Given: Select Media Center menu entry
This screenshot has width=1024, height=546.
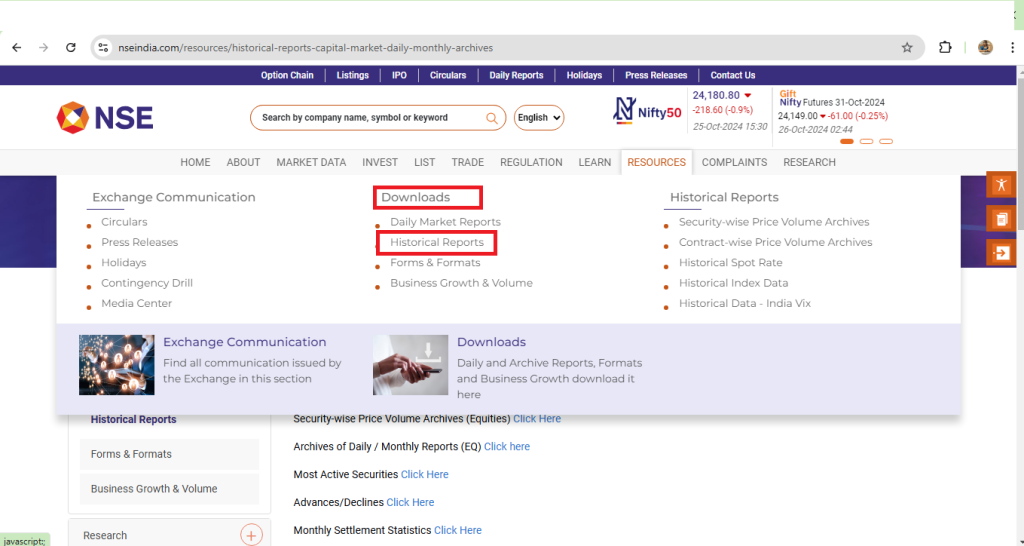Looking at the screenshot, I should [136, 303].
